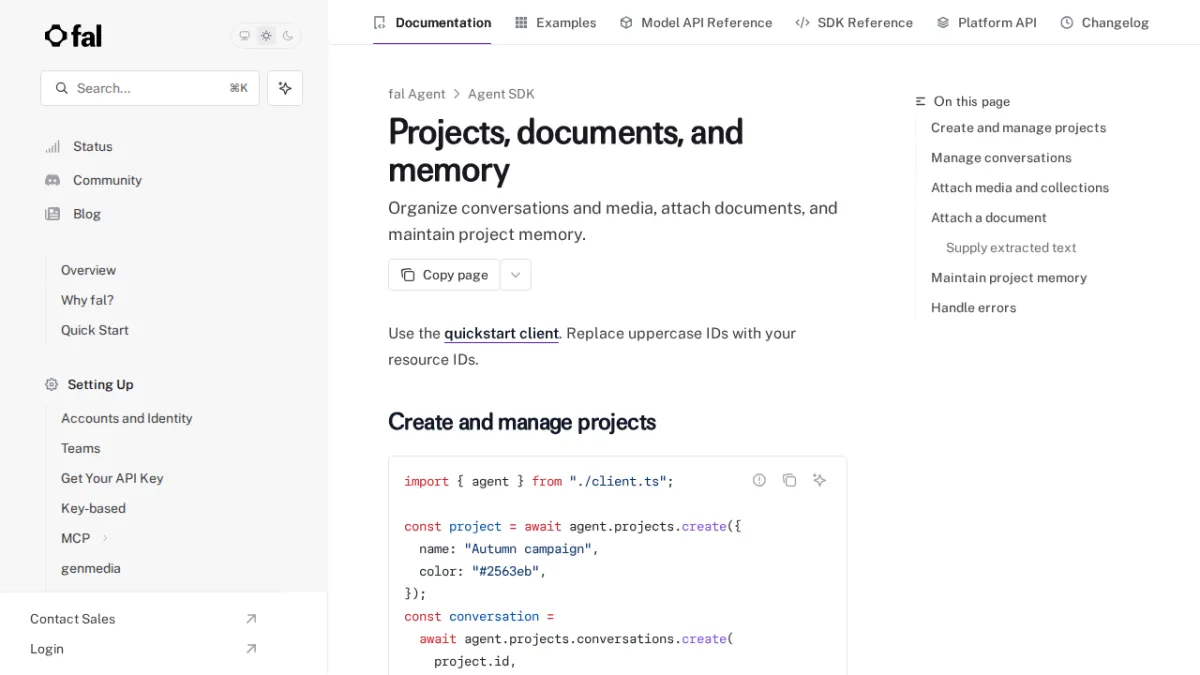Follow the quickstart client link

coord(501,334)
